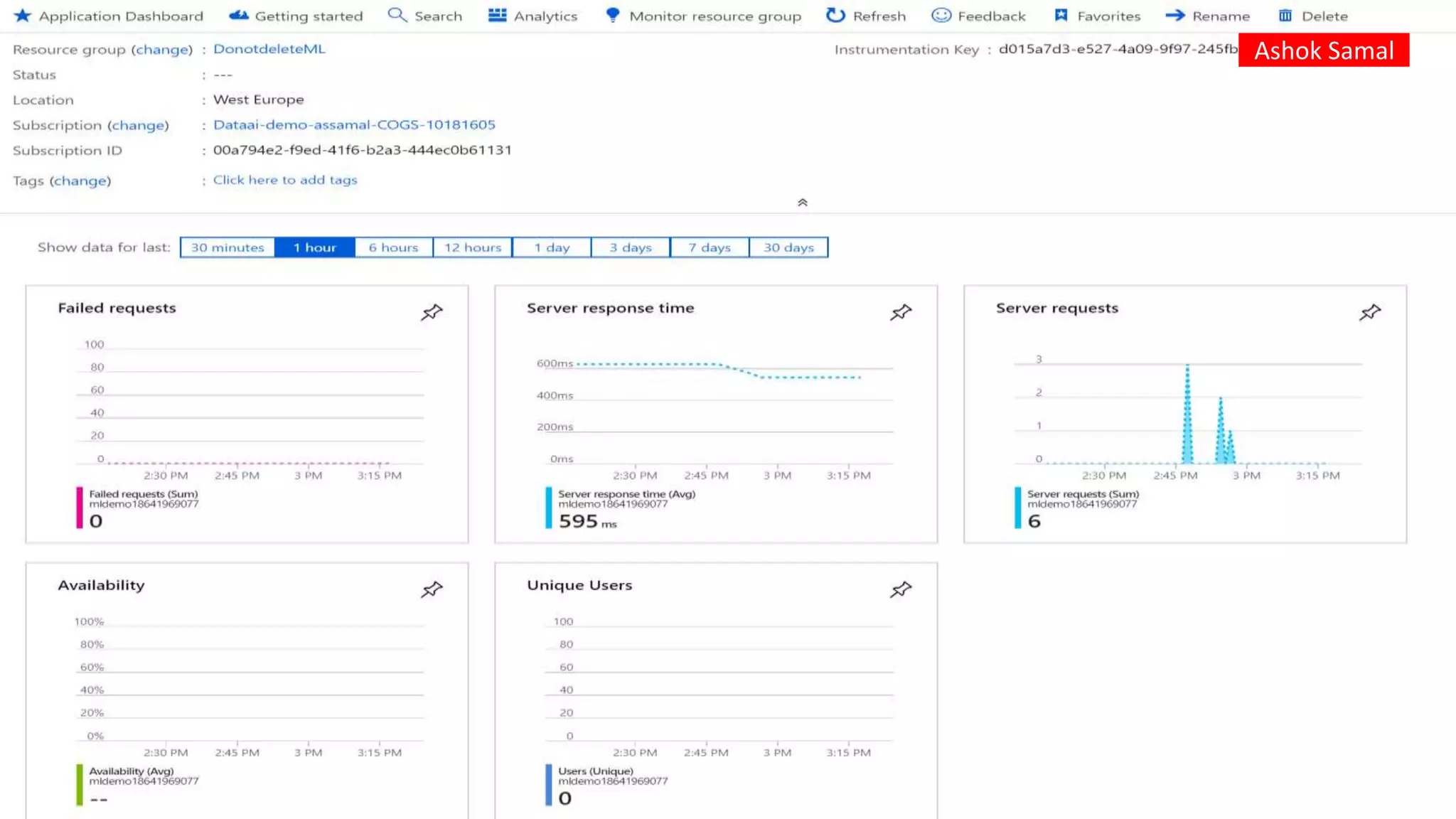This screenshot has height=819, width=1456.
Task: Pin the Unique Users chart
Action: pyautogui.click(x=901, y=589)
